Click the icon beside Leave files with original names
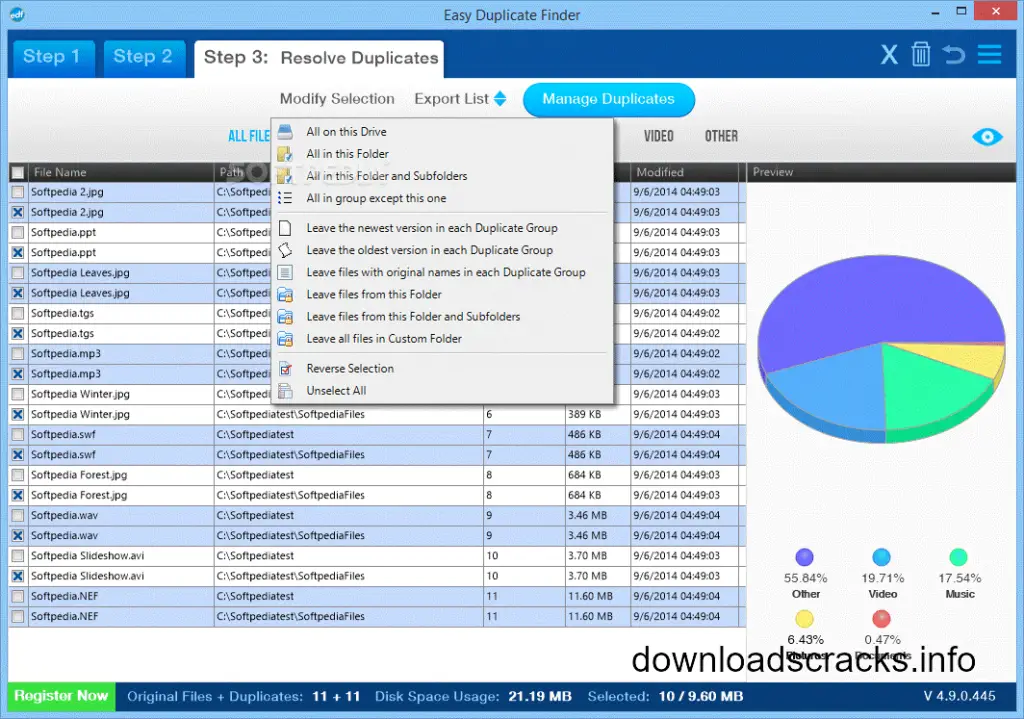The width and height of the screenshot is (1024, 719). 285,272
